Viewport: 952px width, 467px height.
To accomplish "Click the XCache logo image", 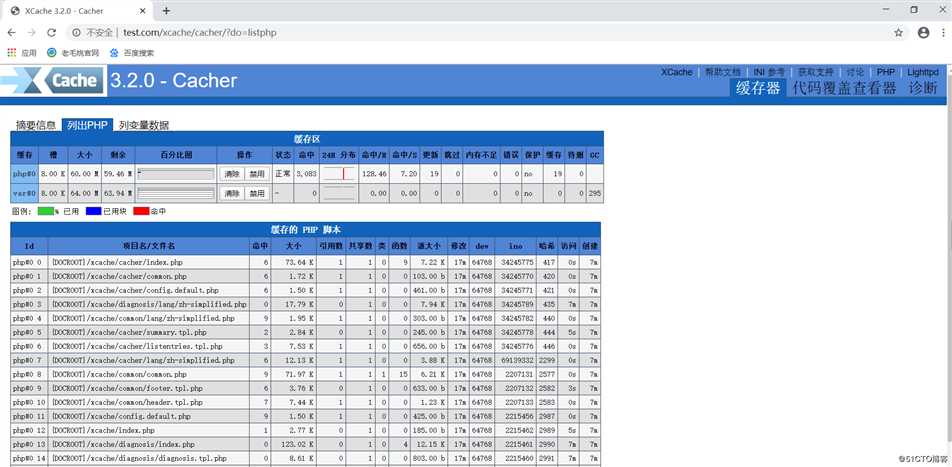I will (52, 80).
